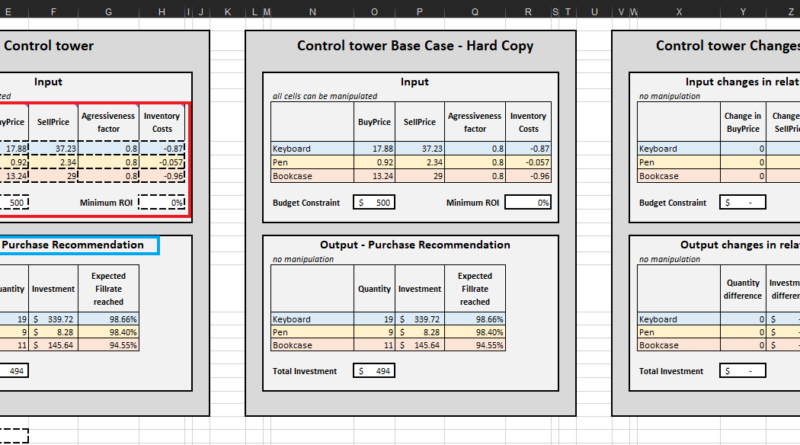The image size is (800, 445).
Task: Click Keyboard Inventory Costs -0.87 in Base Case
Action: [x=528, y=149]
